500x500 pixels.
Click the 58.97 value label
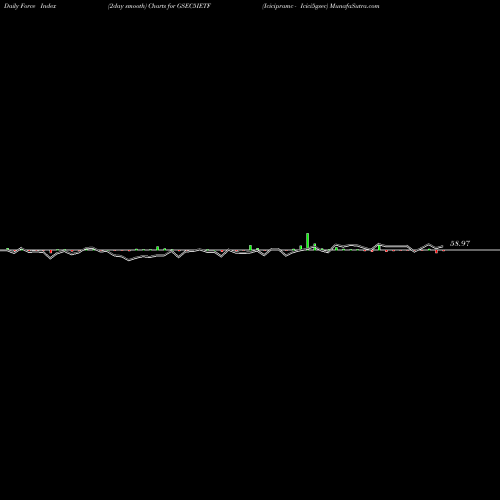click(x=460, y=243)
